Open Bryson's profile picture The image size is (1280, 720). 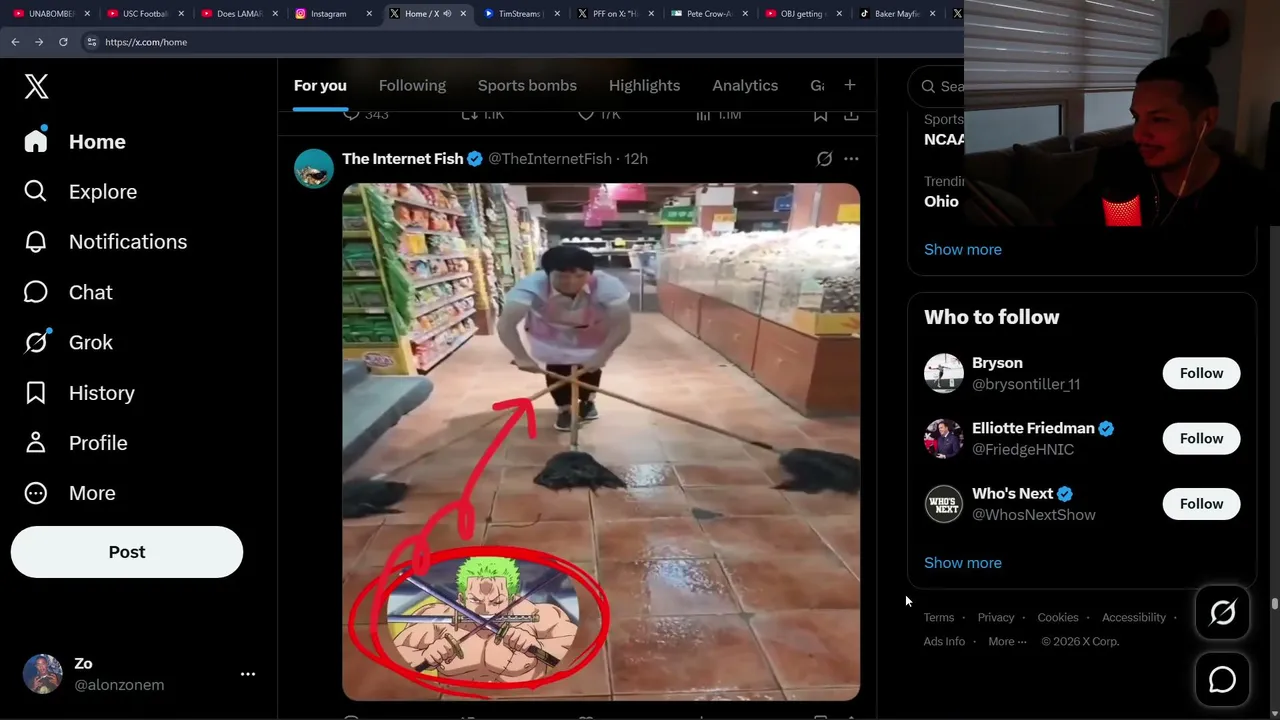pyautogui.click(x=944, y=373)
